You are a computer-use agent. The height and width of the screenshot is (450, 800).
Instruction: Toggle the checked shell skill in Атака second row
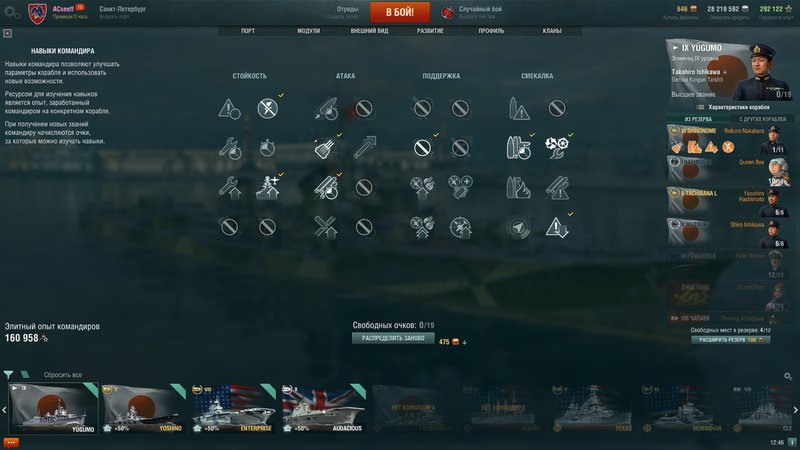(x=326, y=148)
